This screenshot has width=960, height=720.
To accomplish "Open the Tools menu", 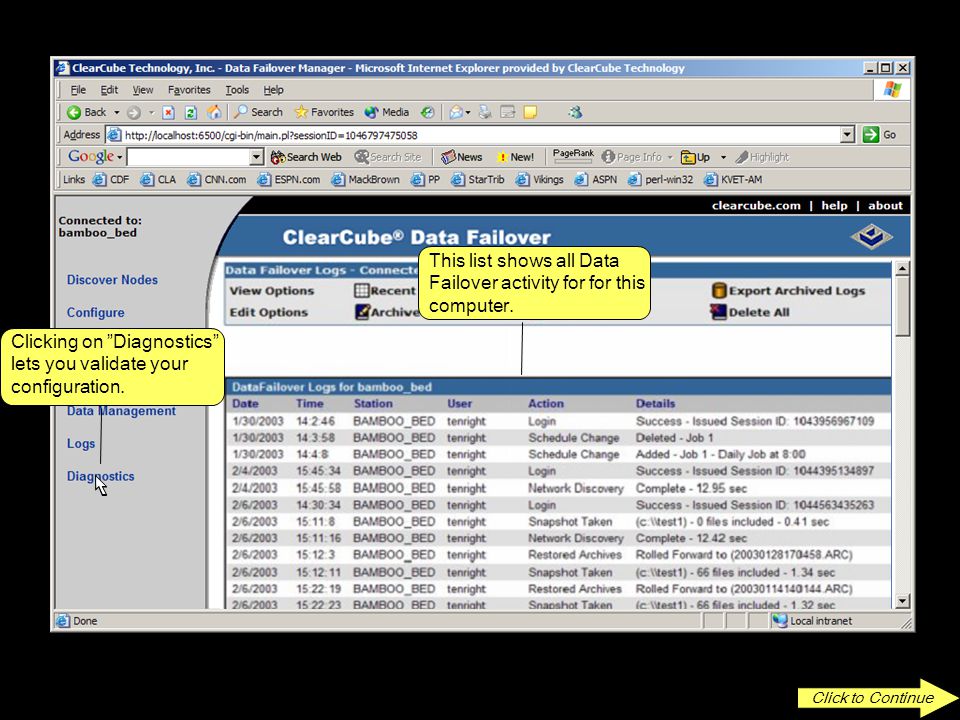I will 237,90.
